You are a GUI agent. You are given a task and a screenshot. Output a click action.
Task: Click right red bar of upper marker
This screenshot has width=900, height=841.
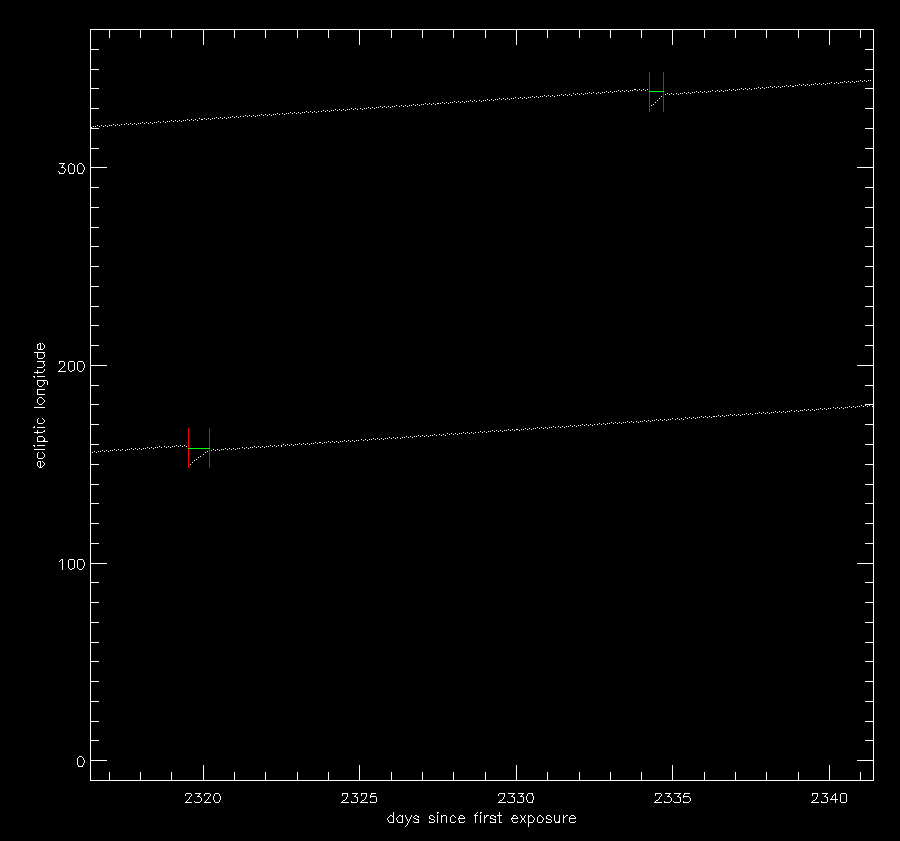(x=664, y=92)
